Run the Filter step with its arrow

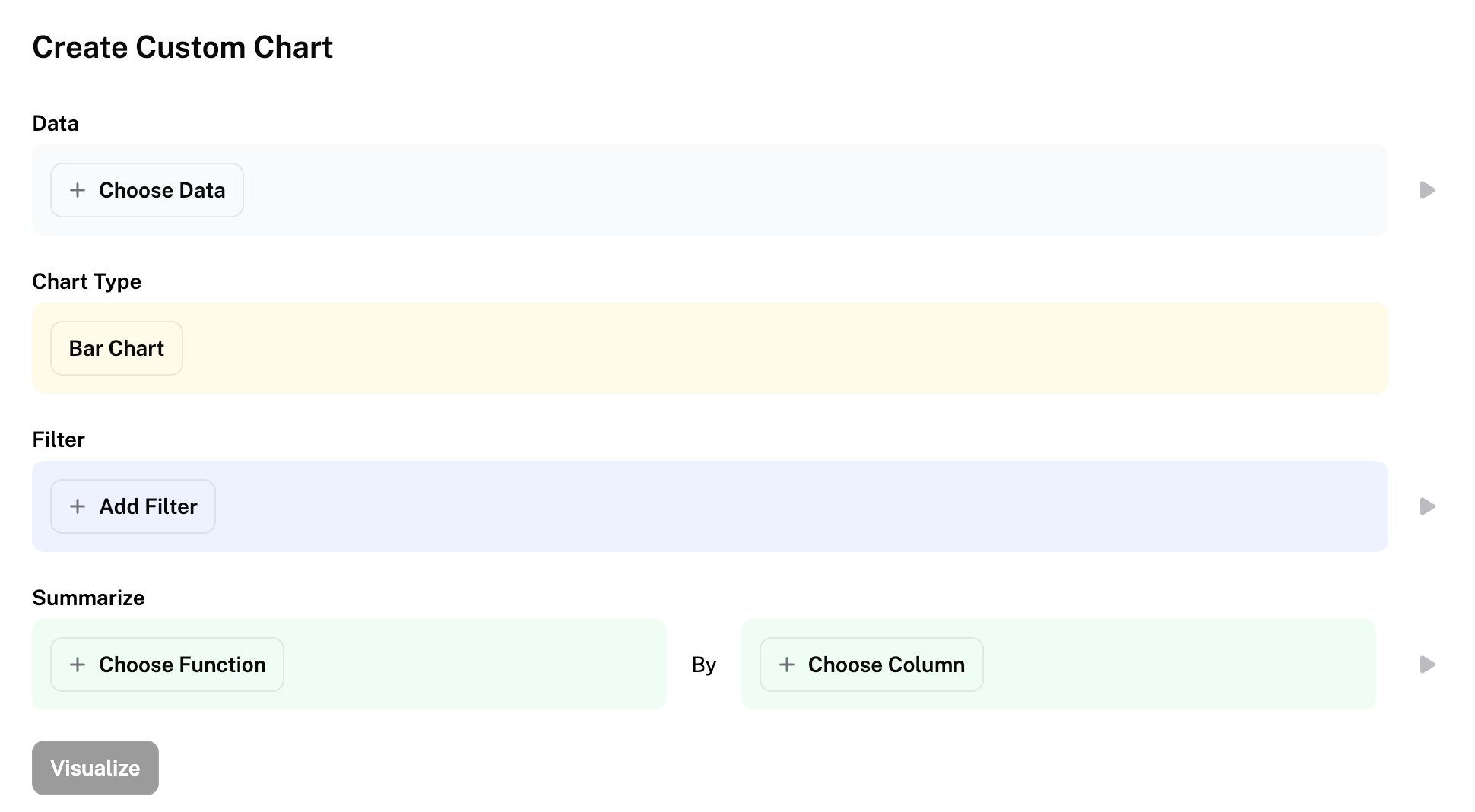tap(1427, 506)
